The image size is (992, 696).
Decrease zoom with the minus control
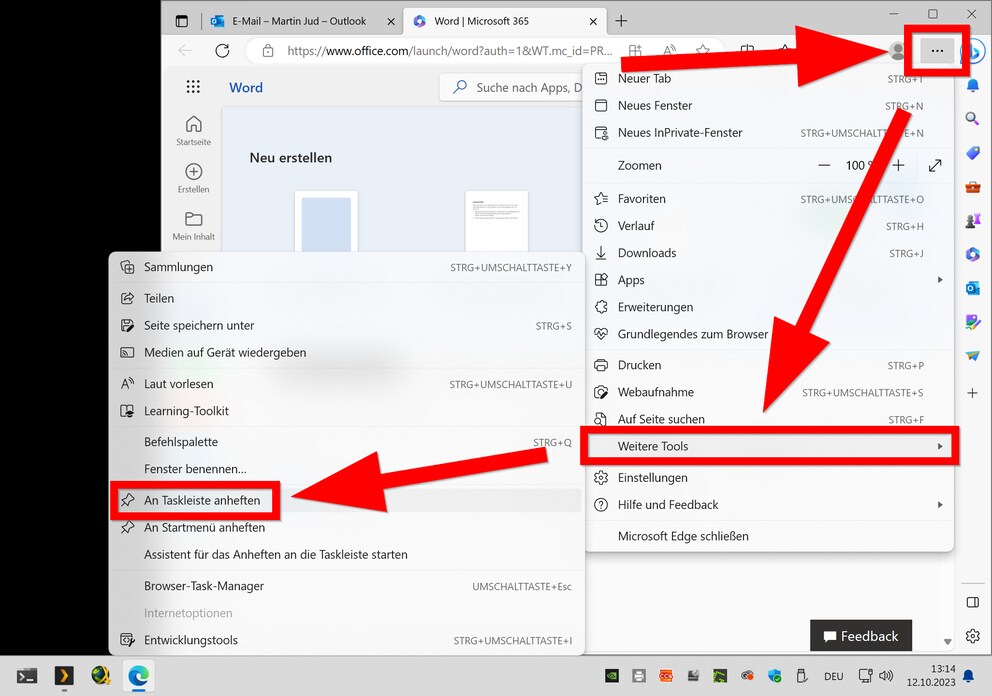point(824,165)
